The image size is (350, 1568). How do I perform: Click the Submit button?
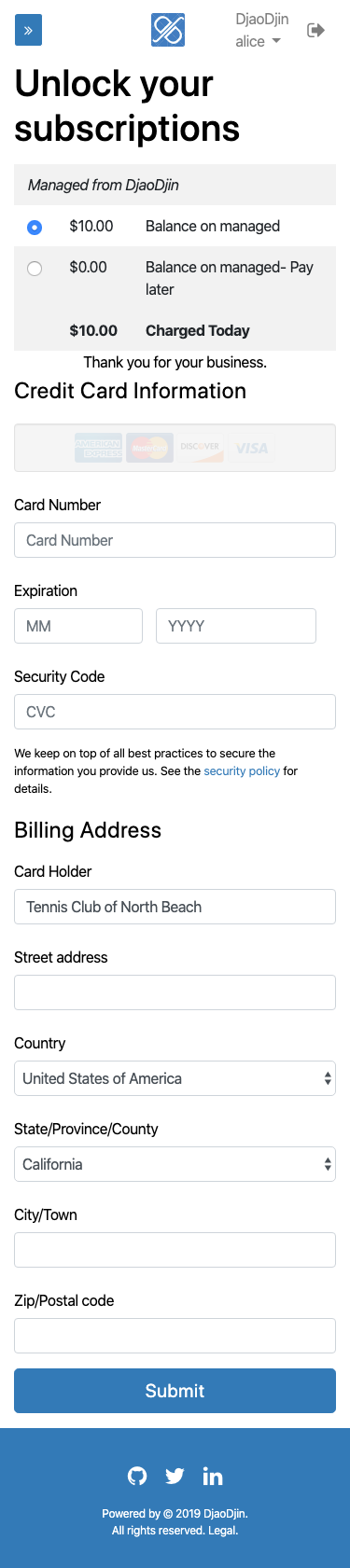pyautogui.click(x=175, y=1391)
